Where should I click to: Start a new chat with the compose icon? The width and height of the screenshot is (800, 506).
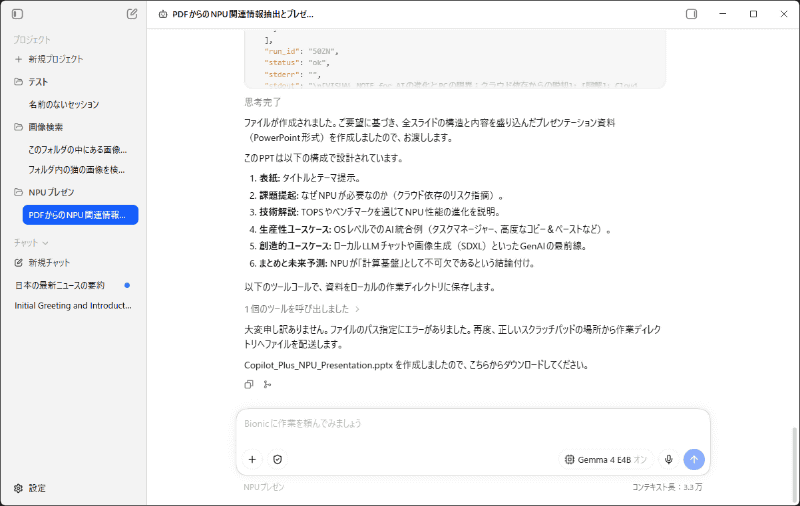pyautogui.click(x=132, y=14)
